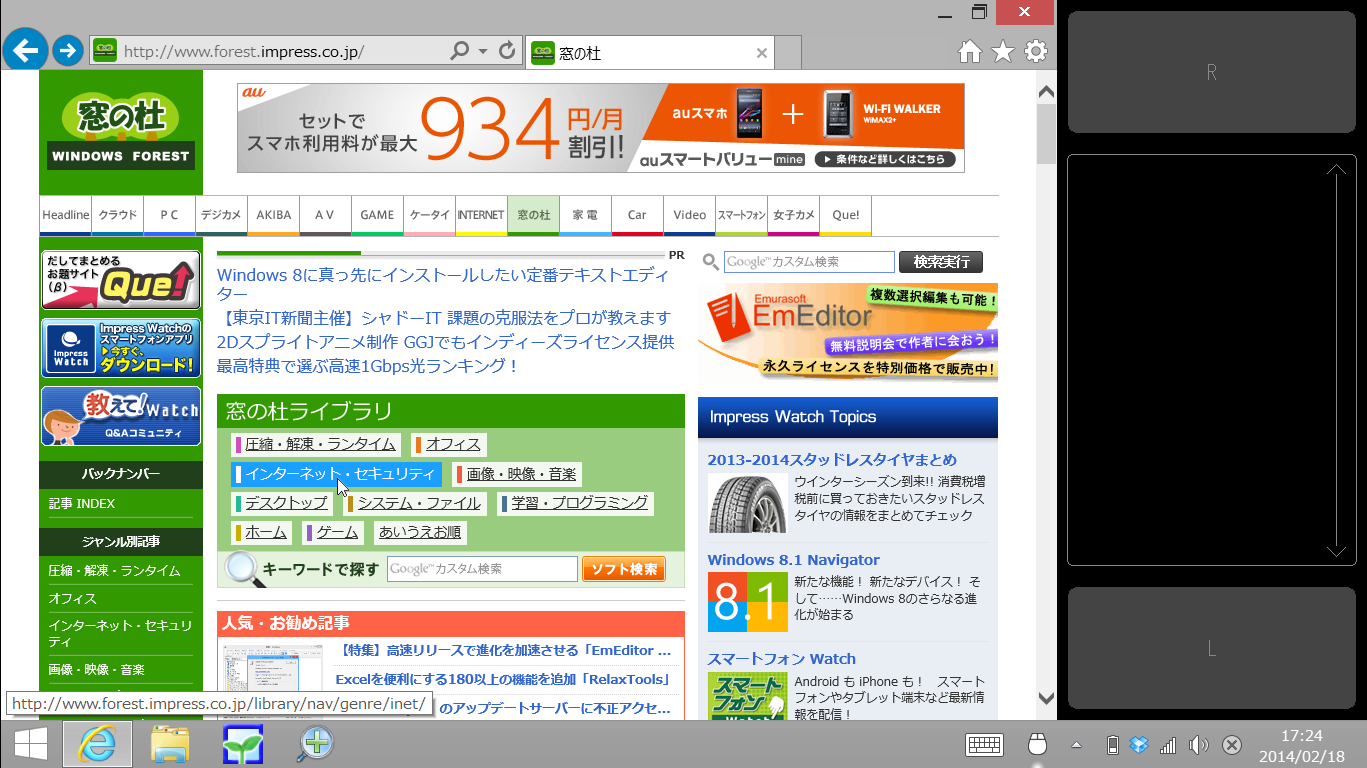Switch to the INTERNET category tab

[481, 214]
